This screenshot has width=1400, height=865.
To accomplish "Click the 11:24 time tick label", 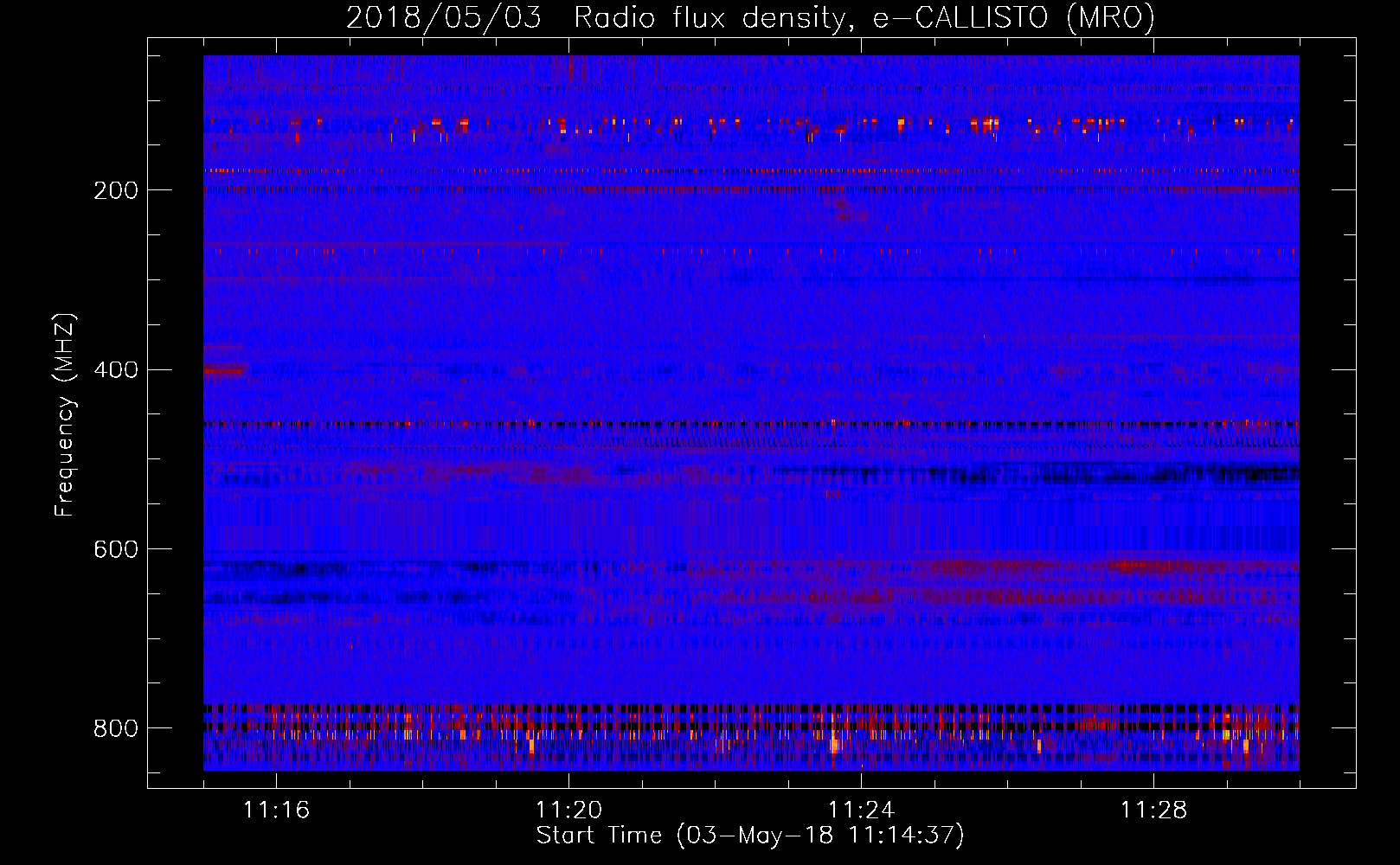I will [x=861, y=811].
